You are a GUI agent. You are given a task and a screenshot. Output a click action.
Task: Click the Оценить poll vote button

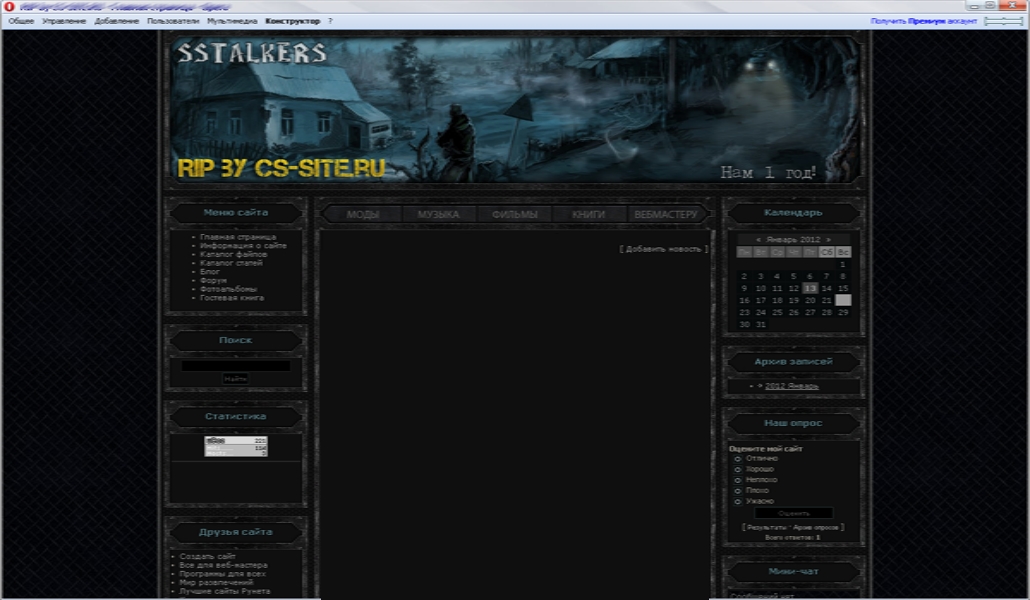794,513
